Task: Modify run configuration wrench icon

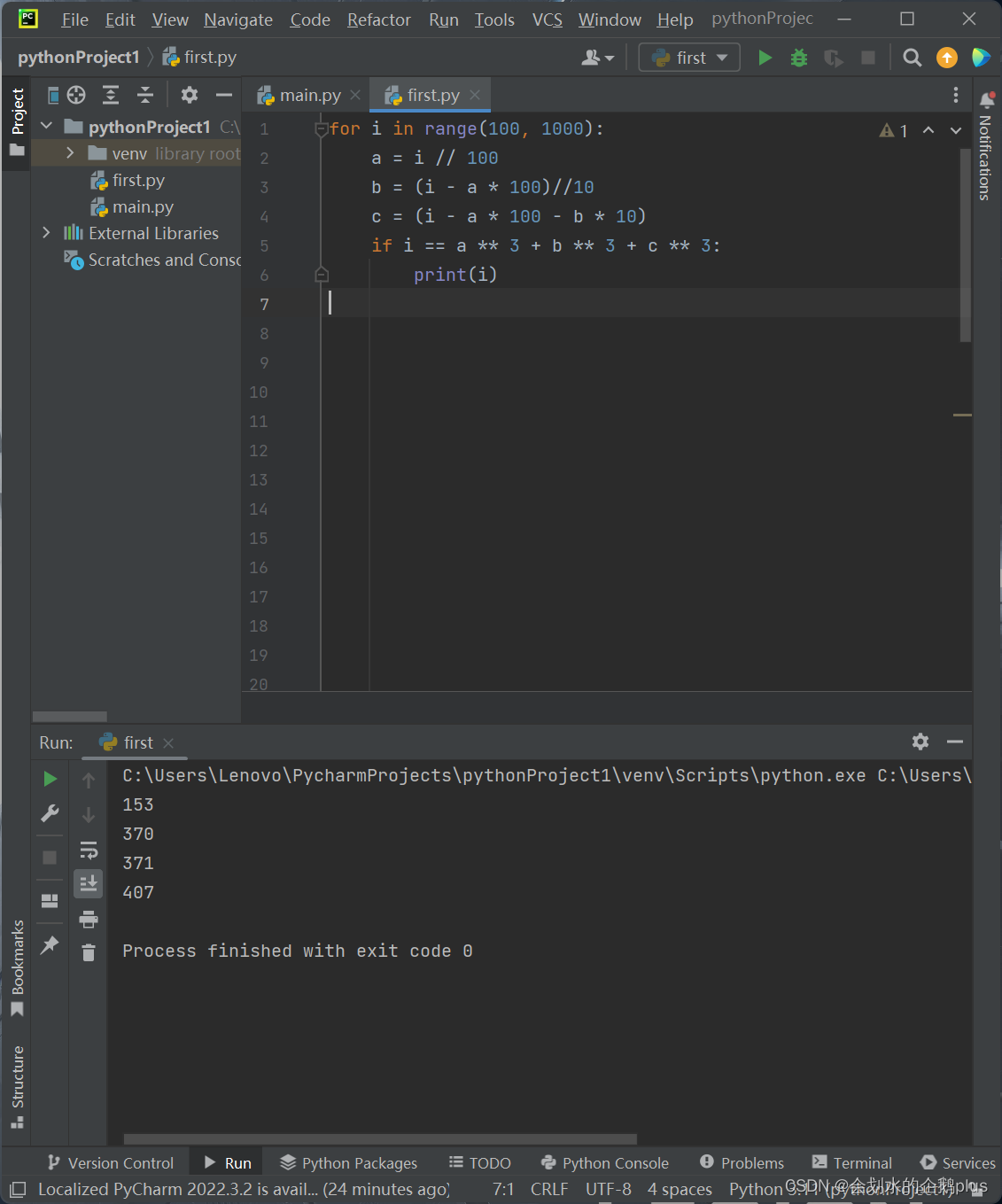Action: [x=50, y=813]
